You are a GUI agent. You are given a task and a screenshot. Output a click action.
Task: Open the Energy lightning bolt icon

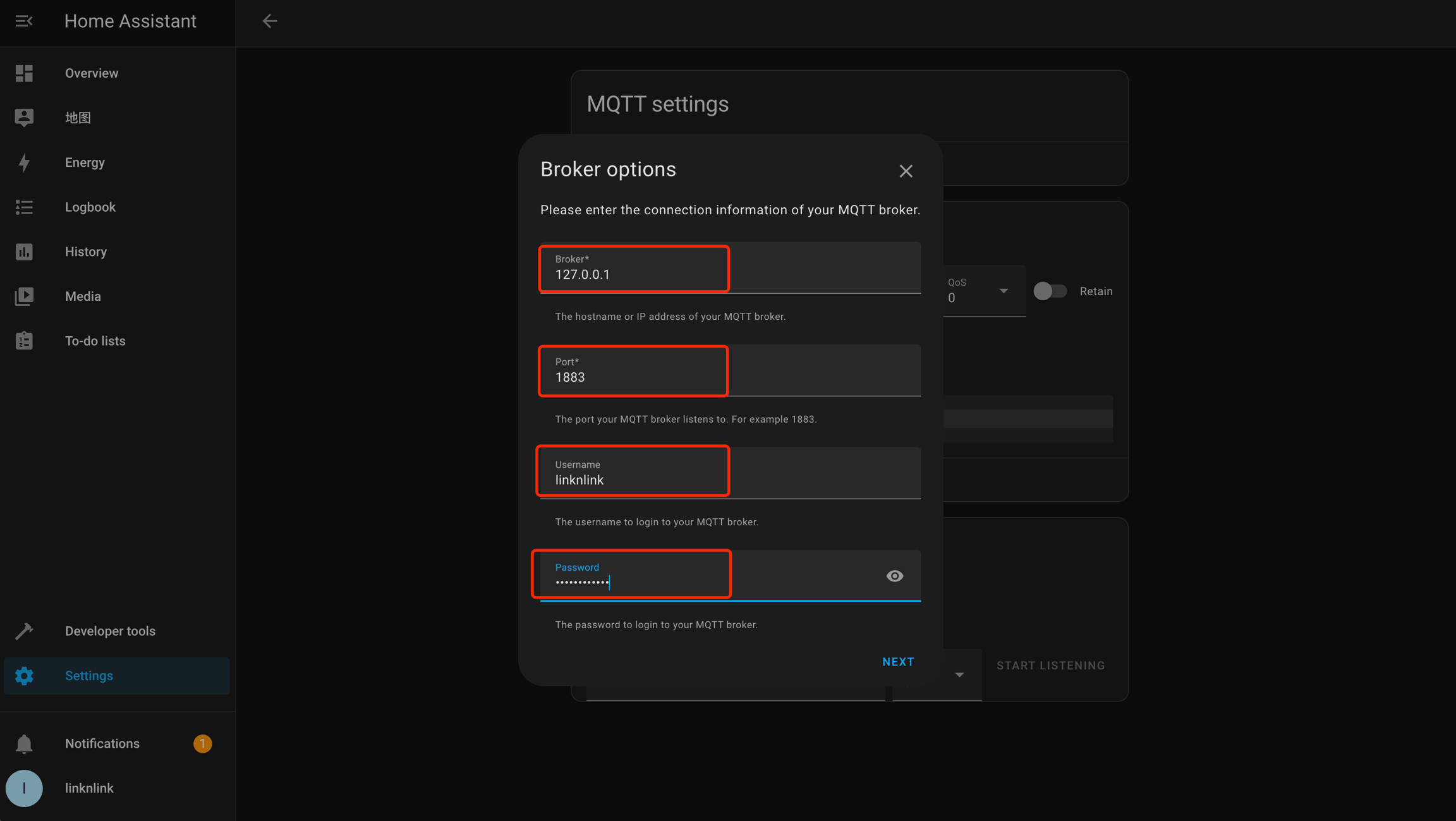click(24, 162)
